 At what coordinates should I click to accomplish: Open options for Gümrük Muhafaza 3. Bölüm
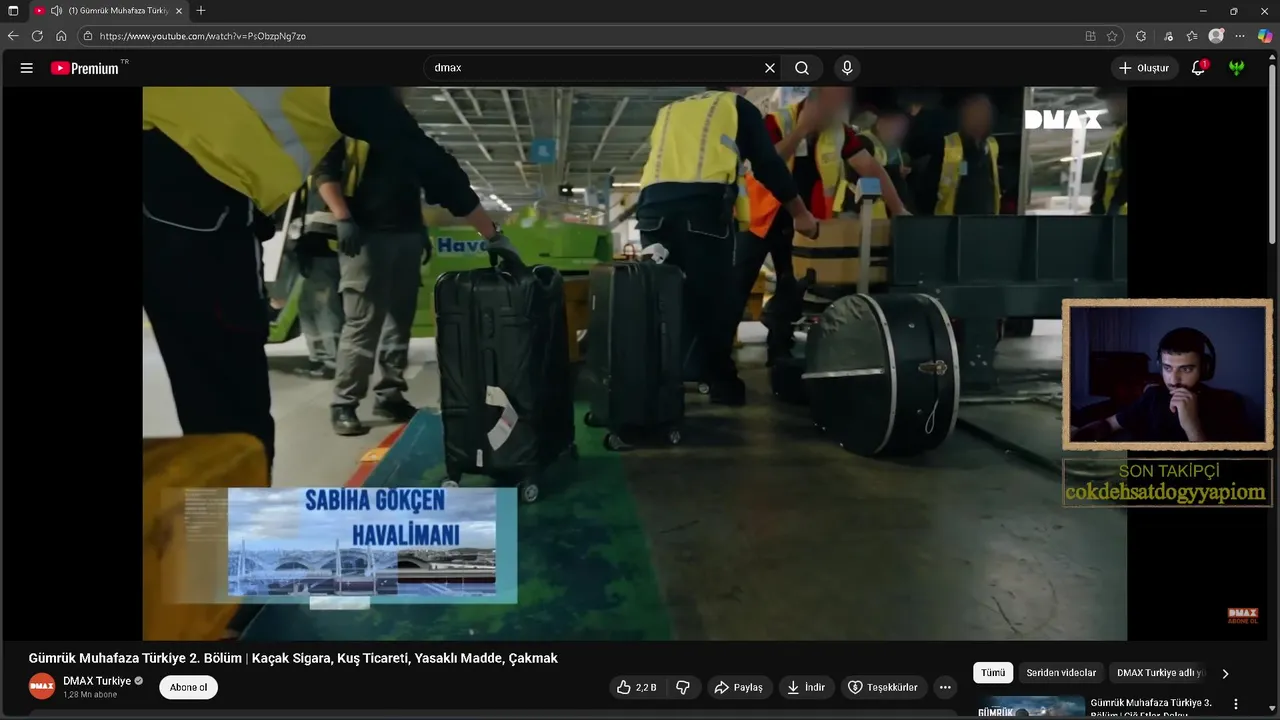tap(1236, 704)
